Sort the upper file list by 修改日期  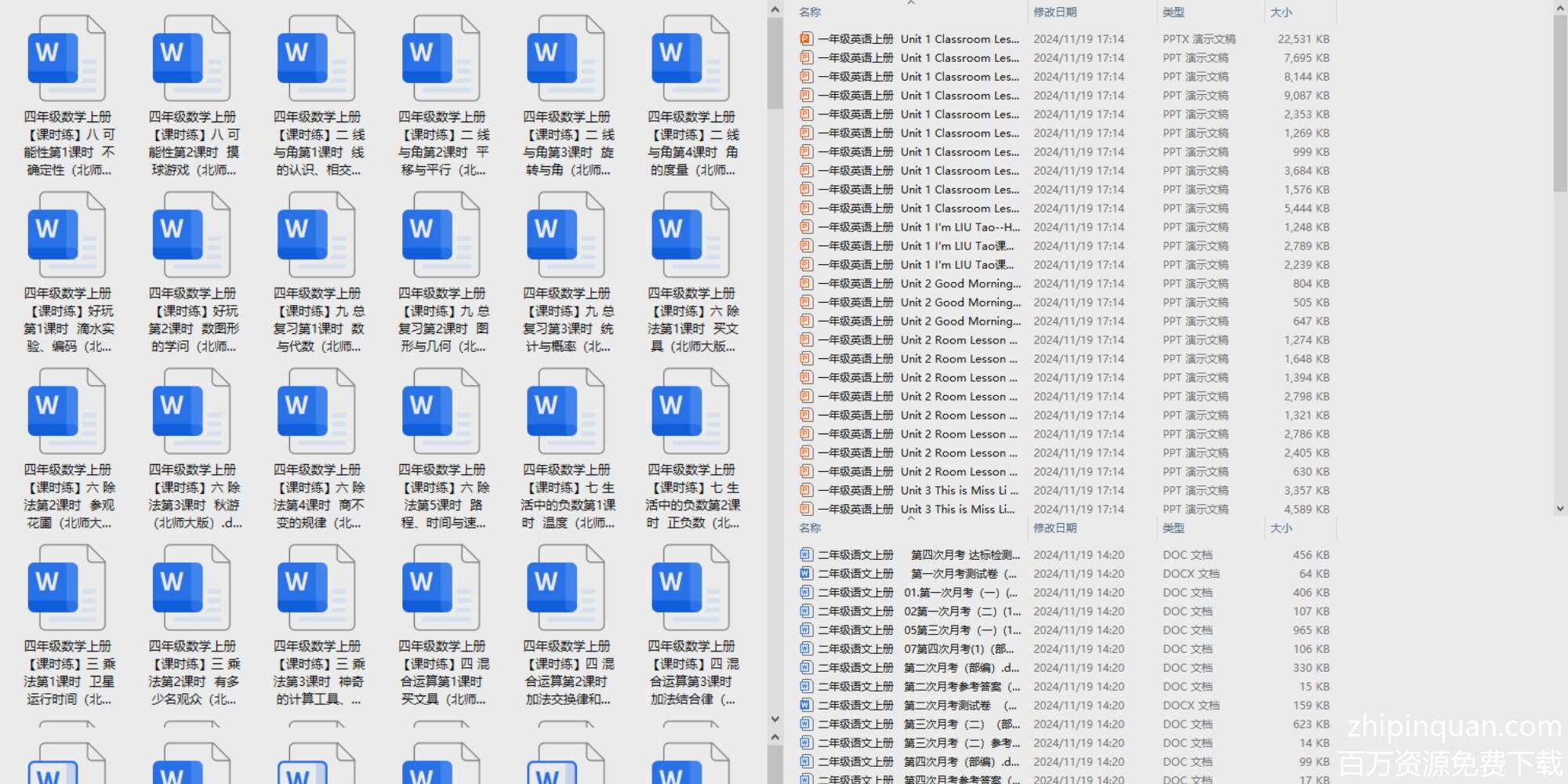tap(1054, 12)
